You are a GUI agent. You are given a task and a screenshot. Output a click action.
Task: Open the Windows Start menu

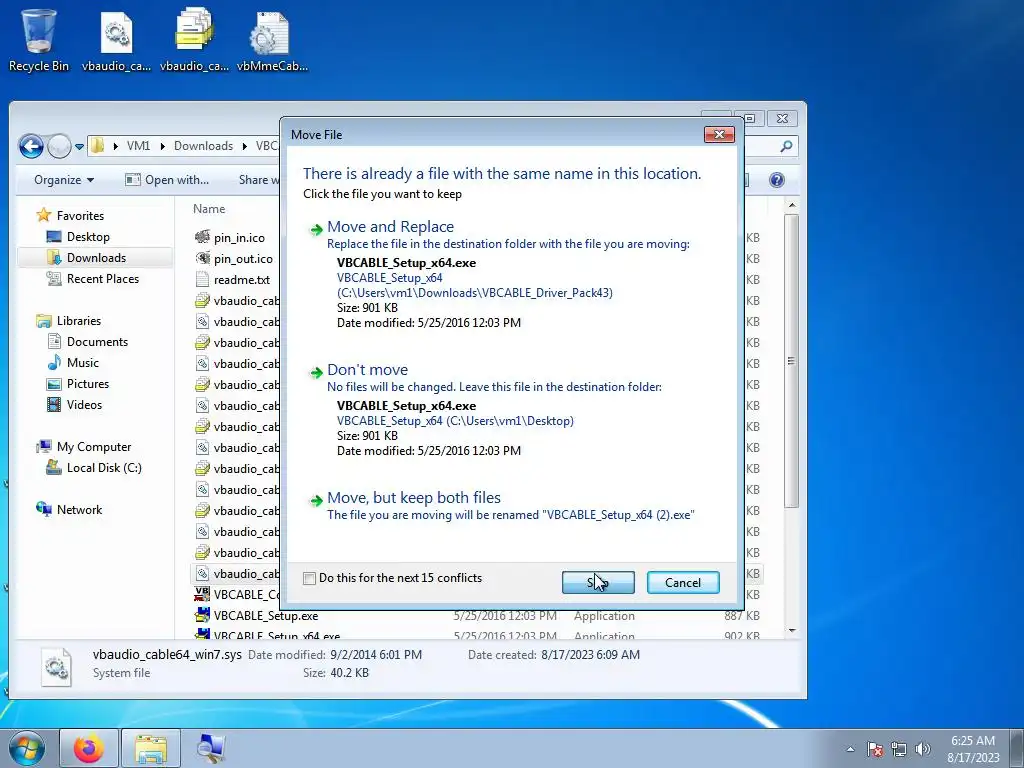click(x=26, y=748)
